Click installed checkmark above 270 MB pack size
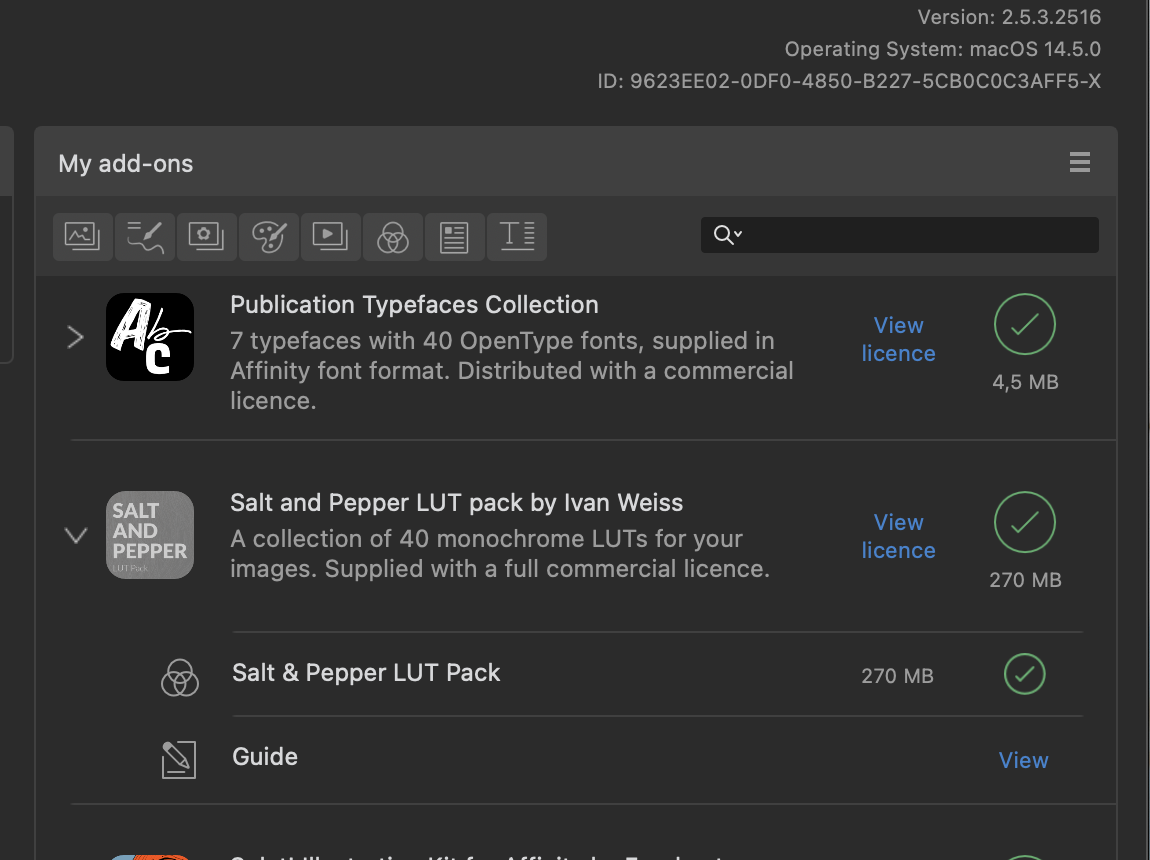 (1025, 522)
